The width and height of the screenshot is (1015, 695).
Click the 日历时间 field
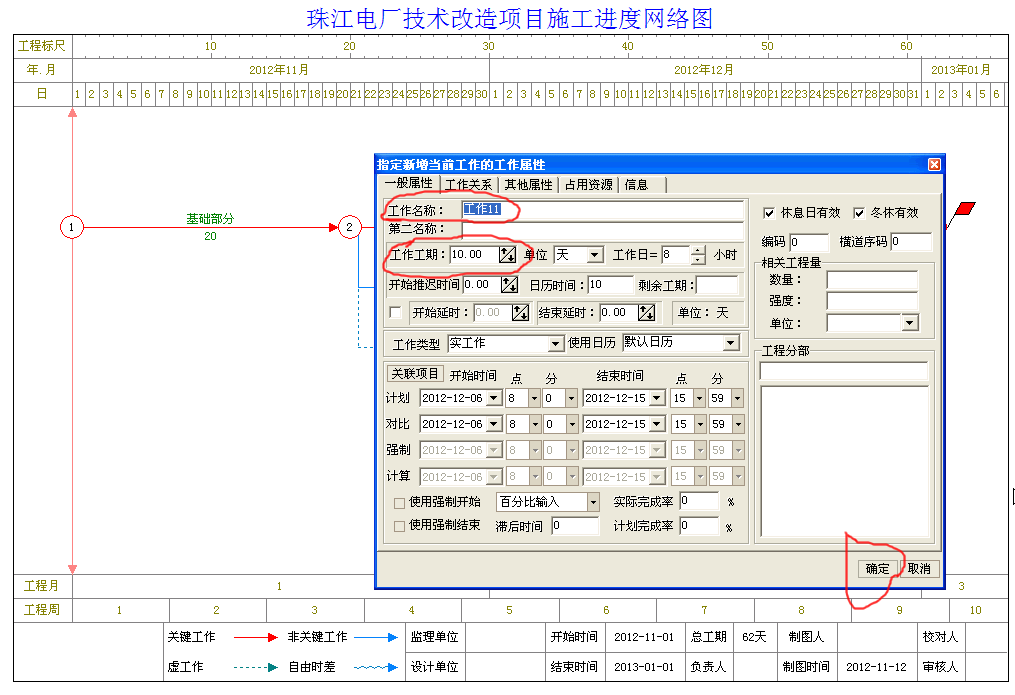[610, 284]
